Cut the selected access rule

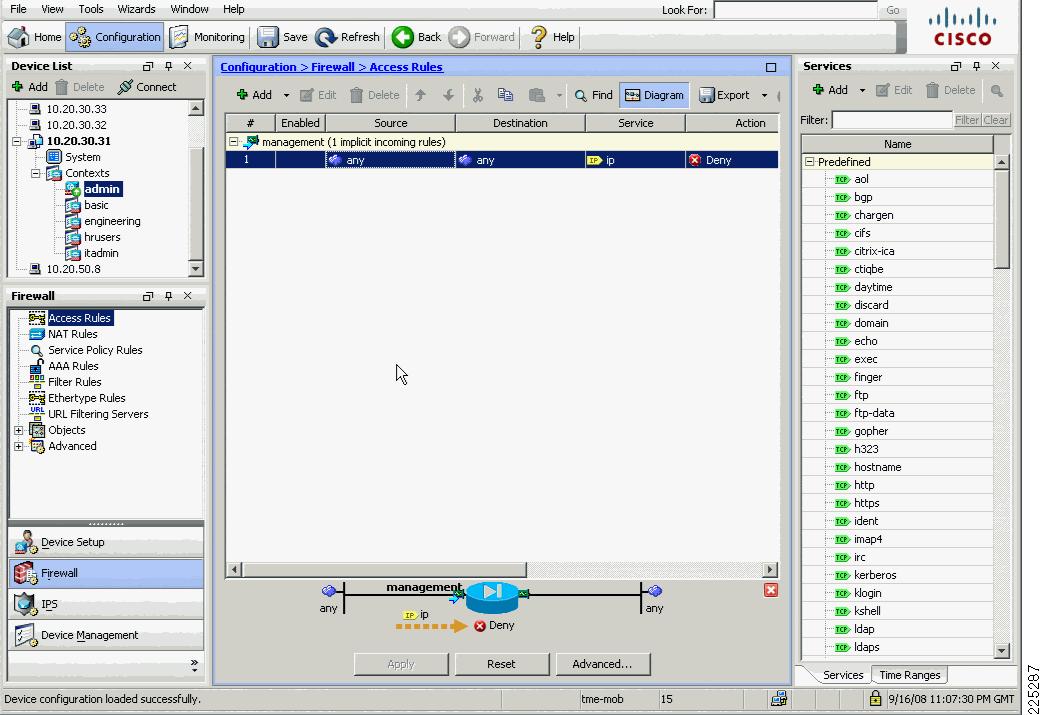coord(478,94)
